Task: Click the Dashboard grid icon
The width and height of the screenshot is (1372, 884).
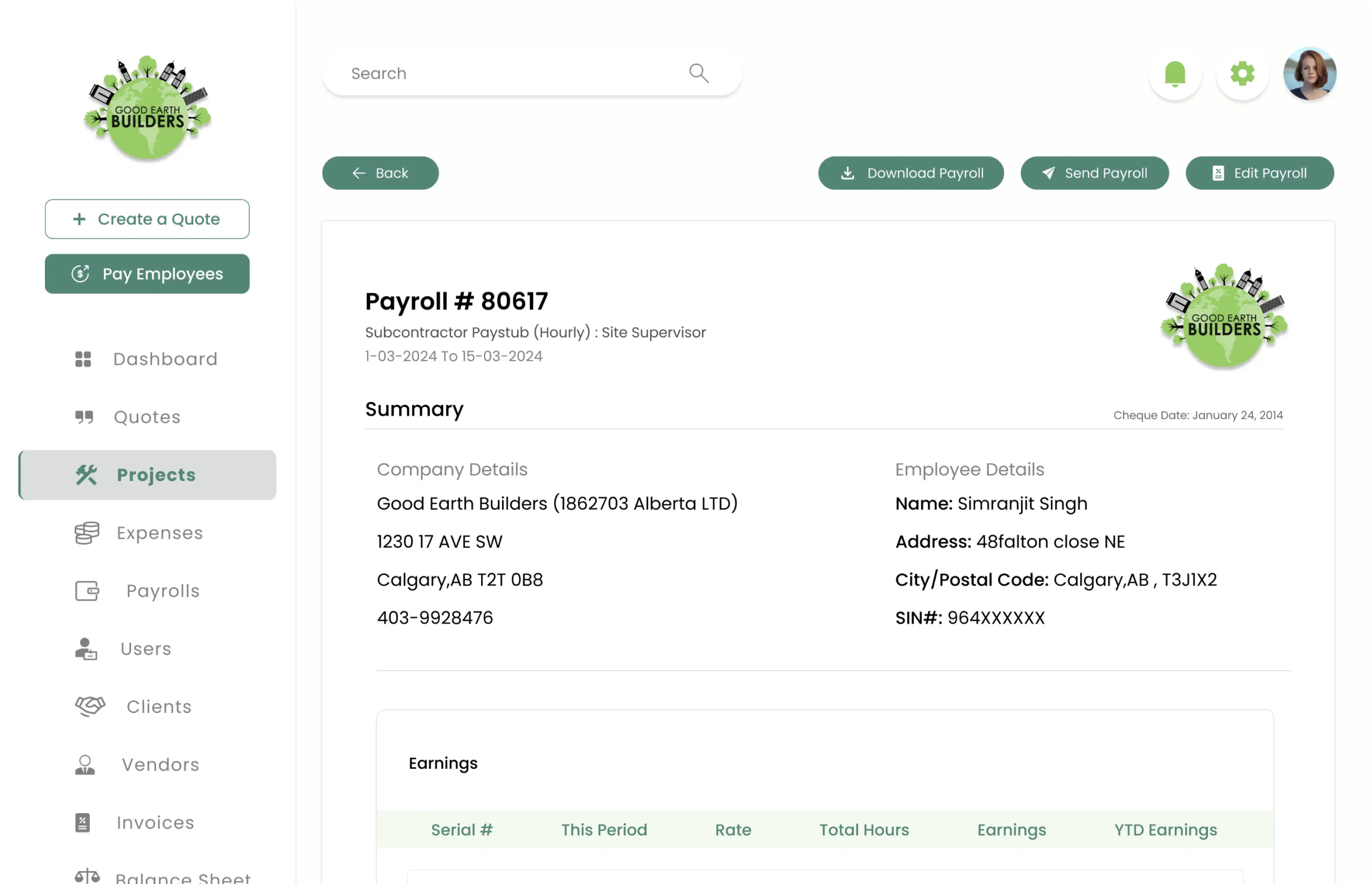Action: [83, 359]
